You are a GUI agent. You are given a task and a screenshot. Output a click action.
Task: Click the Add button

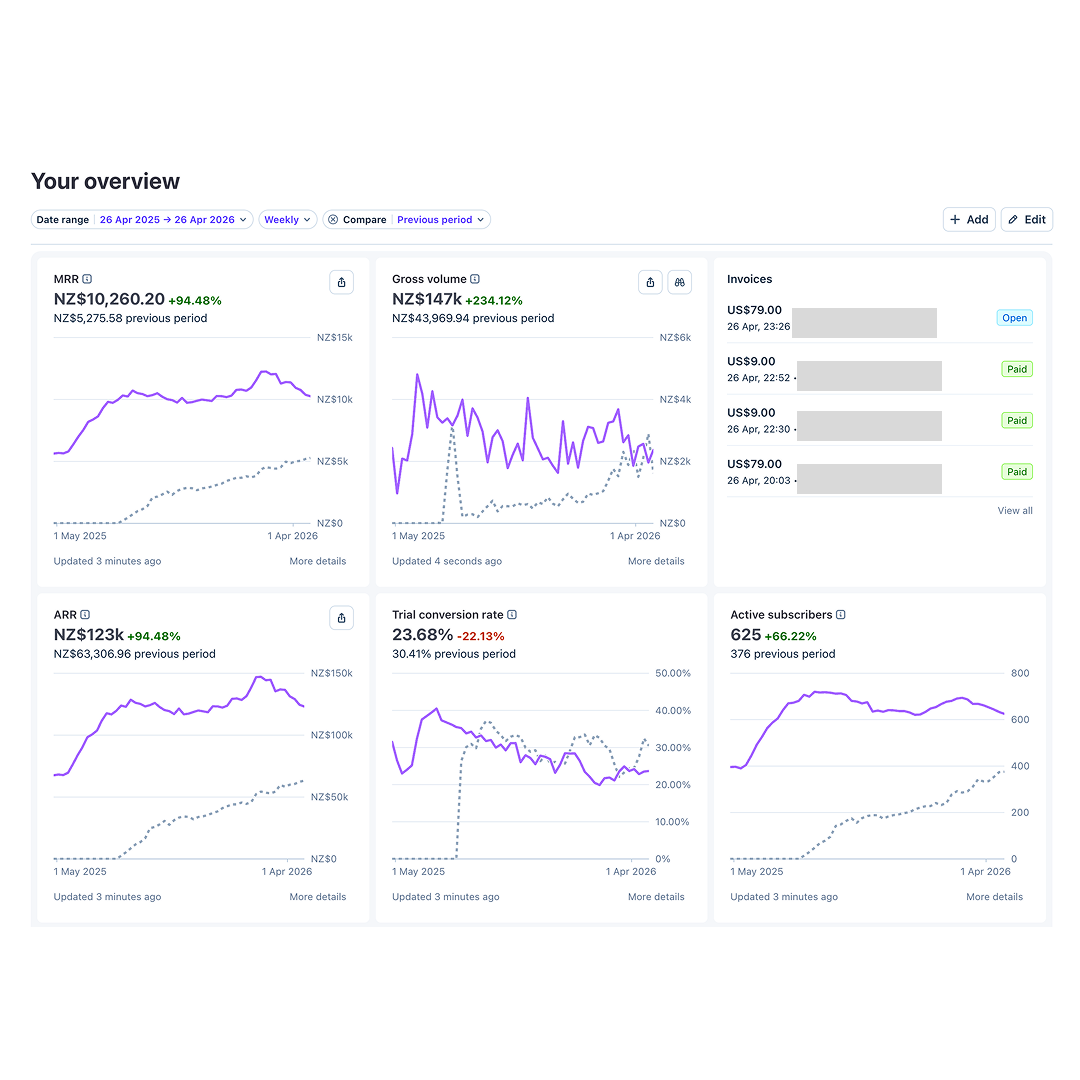[969, 220]
